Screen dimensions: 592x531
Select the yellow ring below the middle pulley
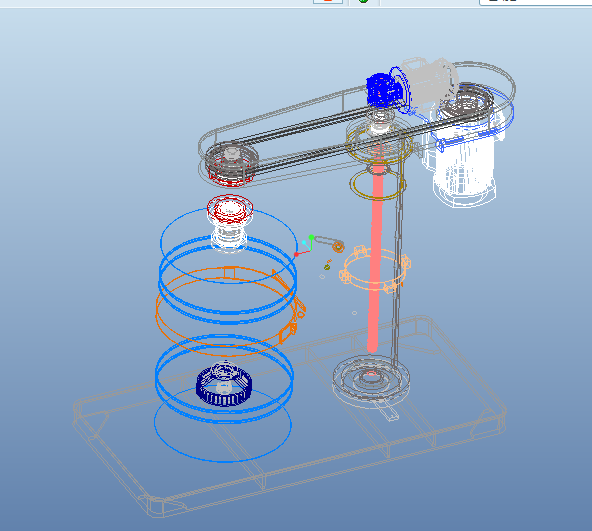[378, 185]
